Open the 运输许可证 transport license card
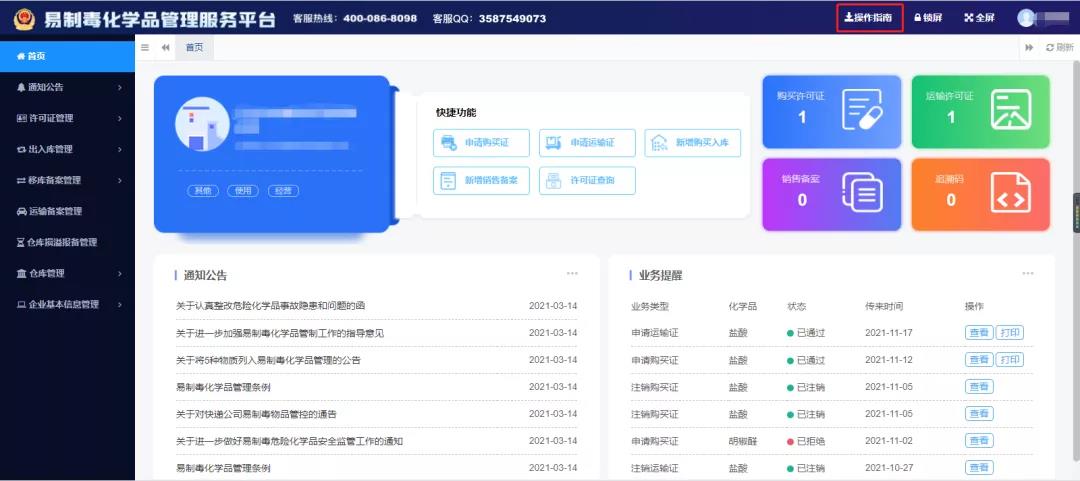The width and height of the screenshot is (1080, 481). click(969, 111)
